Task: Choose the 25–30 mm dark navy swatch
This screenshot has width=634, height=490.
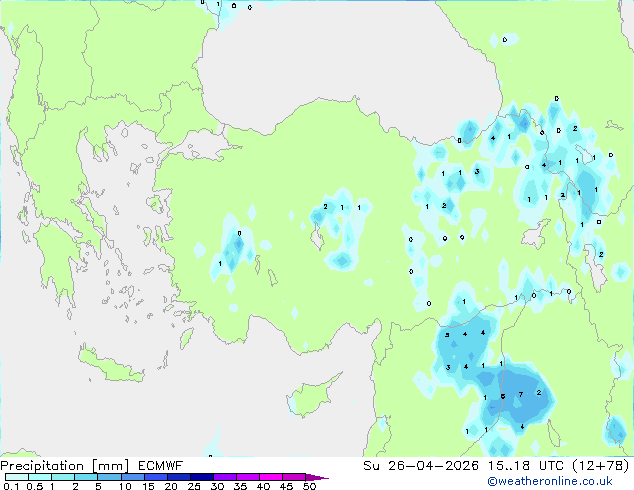Action: (x=201, y=477)
